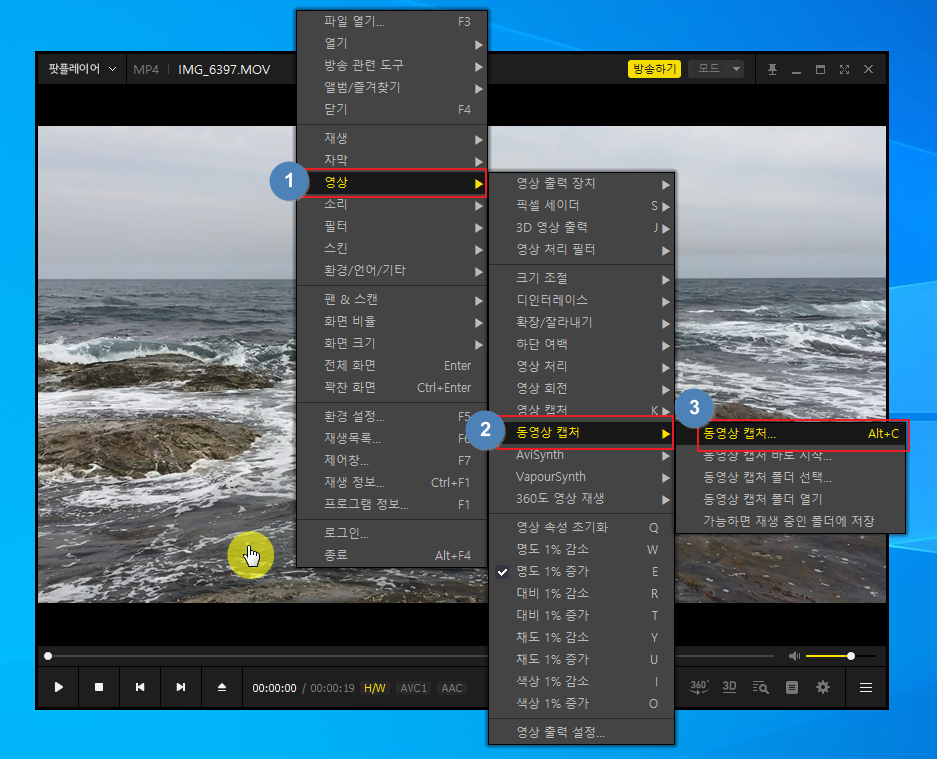Viewport: 937px width, 759px height.
Task: Toggle the 3D mode icon
Action: tap(729, 687)
